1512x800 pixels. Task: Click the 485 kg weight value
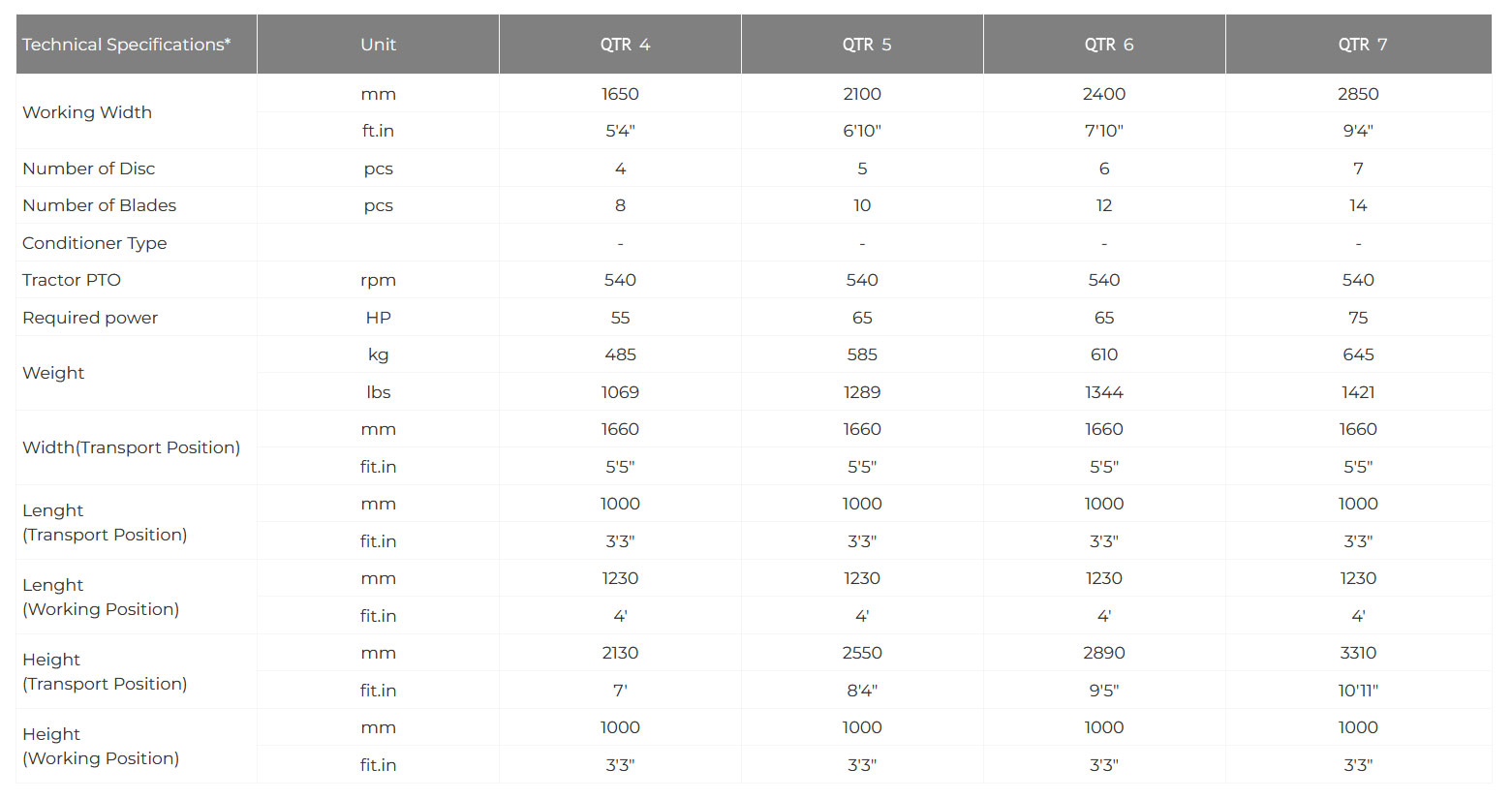(620, 354)
